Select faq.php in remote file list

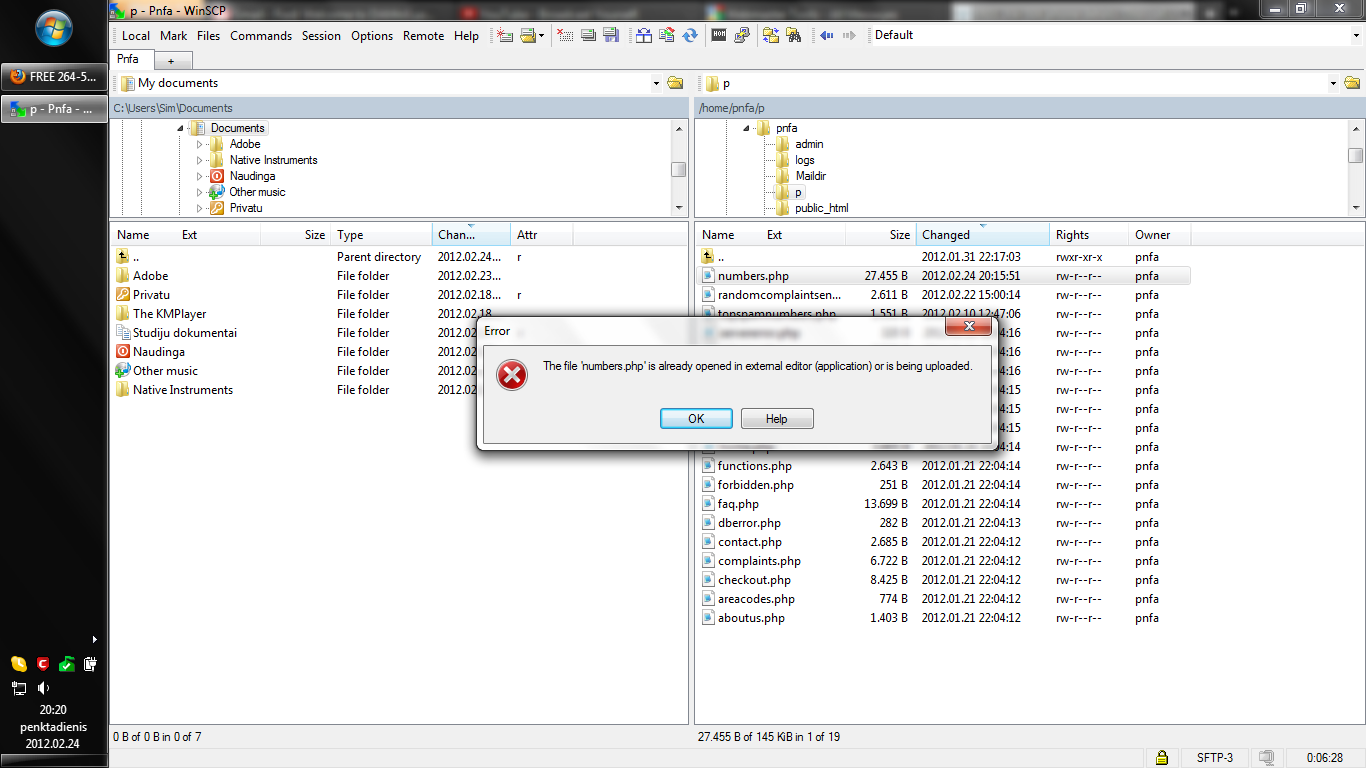click(x=738, y=504)
